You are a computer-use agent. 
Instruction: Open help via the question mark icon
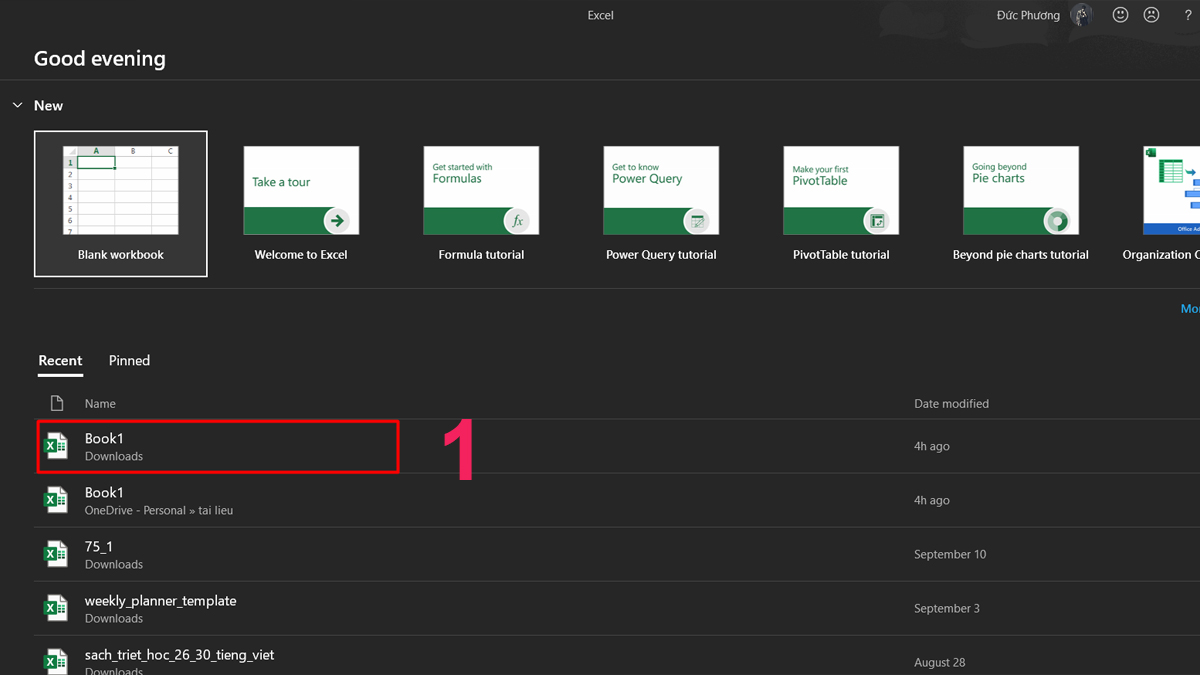pyautogui.click(x=1188, y=15)
